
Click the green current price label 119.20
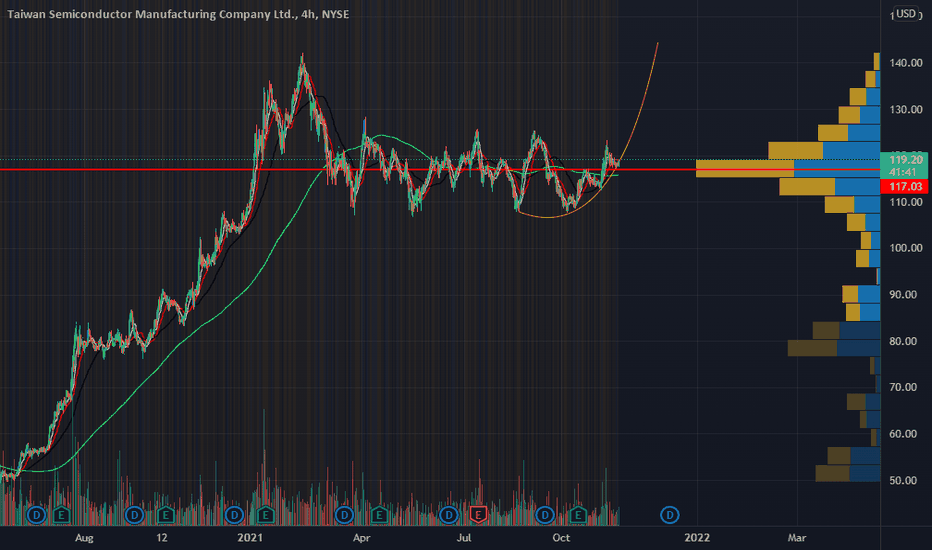tap(904, 159)
